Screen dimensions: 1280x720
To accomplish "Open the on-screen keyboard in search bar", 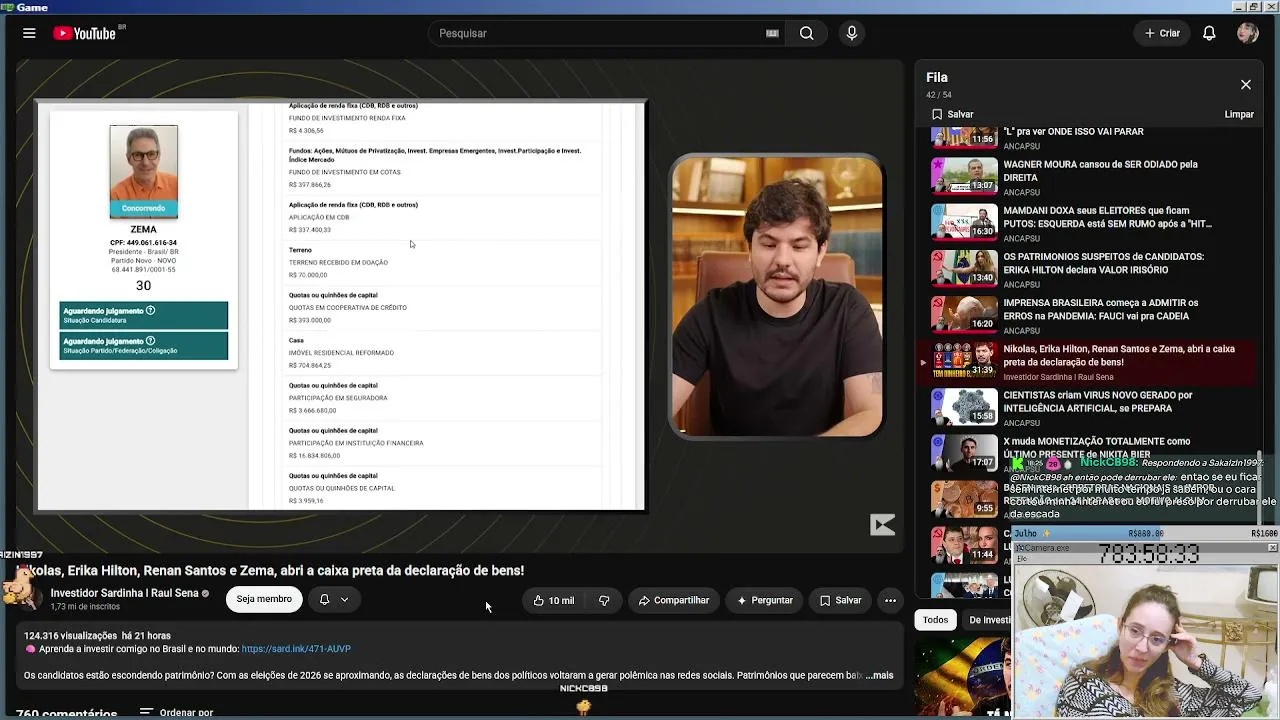I will coord(772,33).
